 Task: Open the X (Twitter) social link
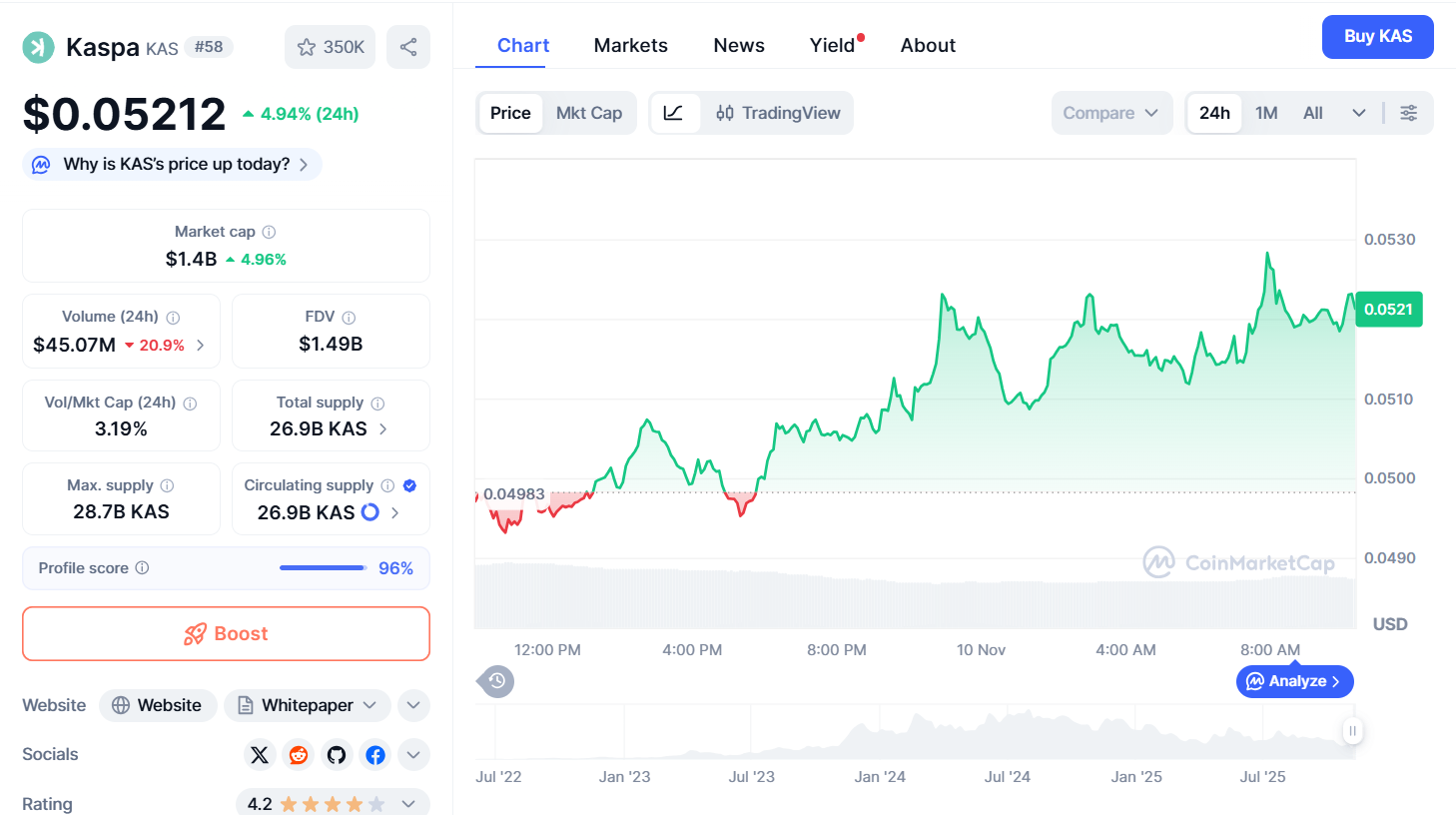[260, 755]
